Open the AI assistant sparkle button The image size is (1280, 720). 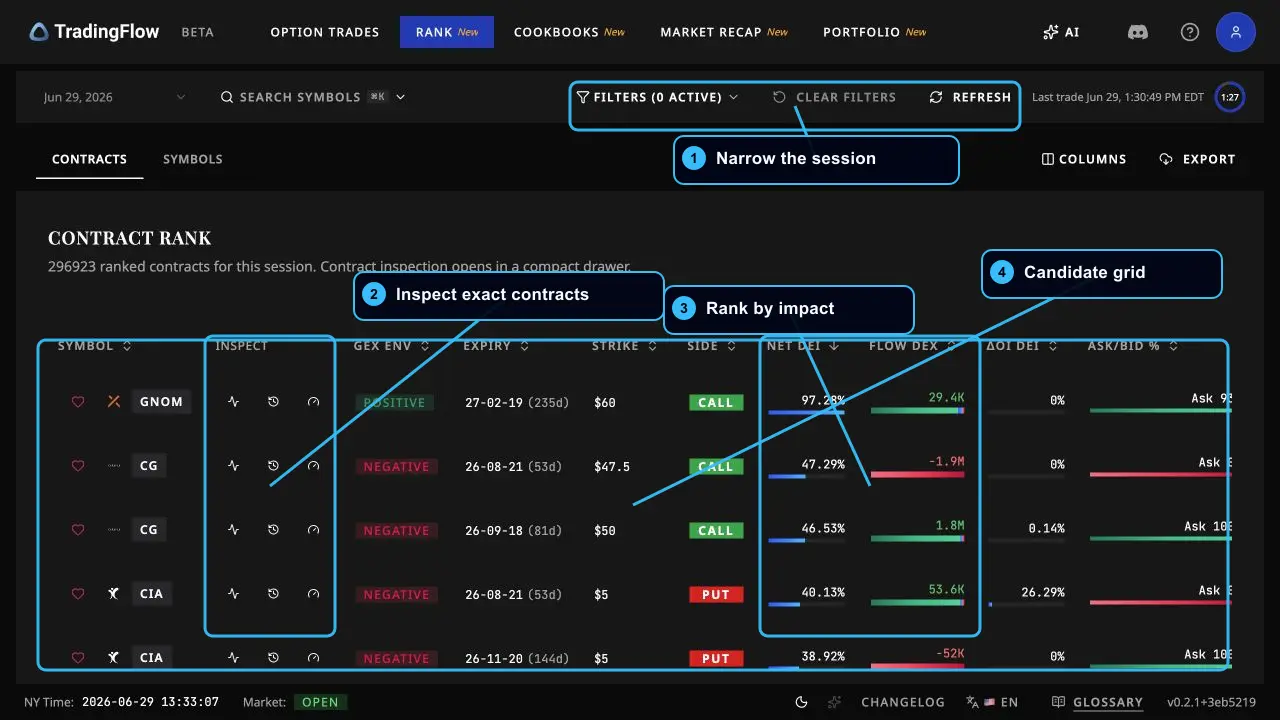pos(1061,32)
